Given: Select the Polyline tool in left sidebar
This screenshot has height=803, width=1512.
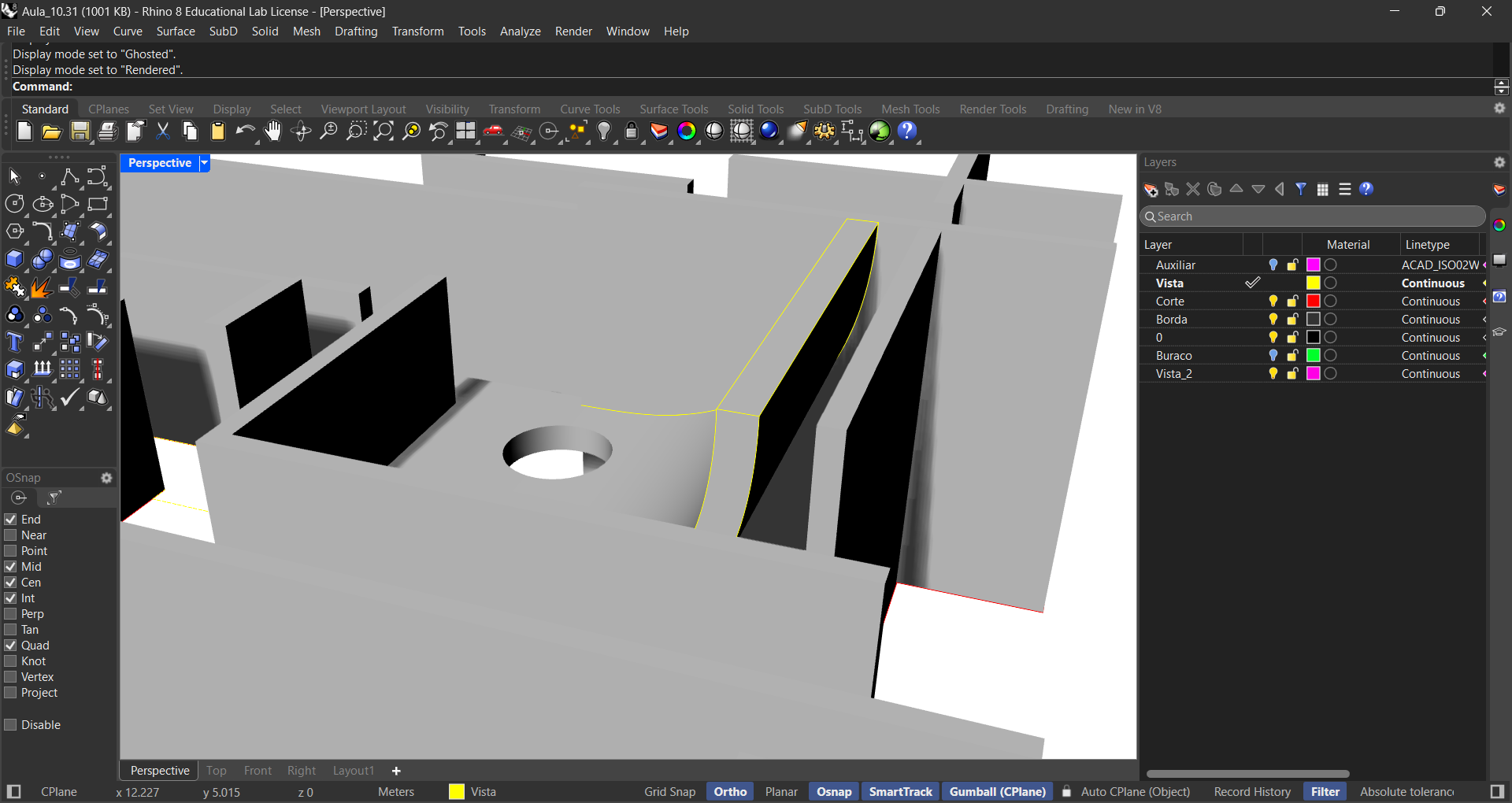Looking at the screenshot, I should (x=70, y=176).
